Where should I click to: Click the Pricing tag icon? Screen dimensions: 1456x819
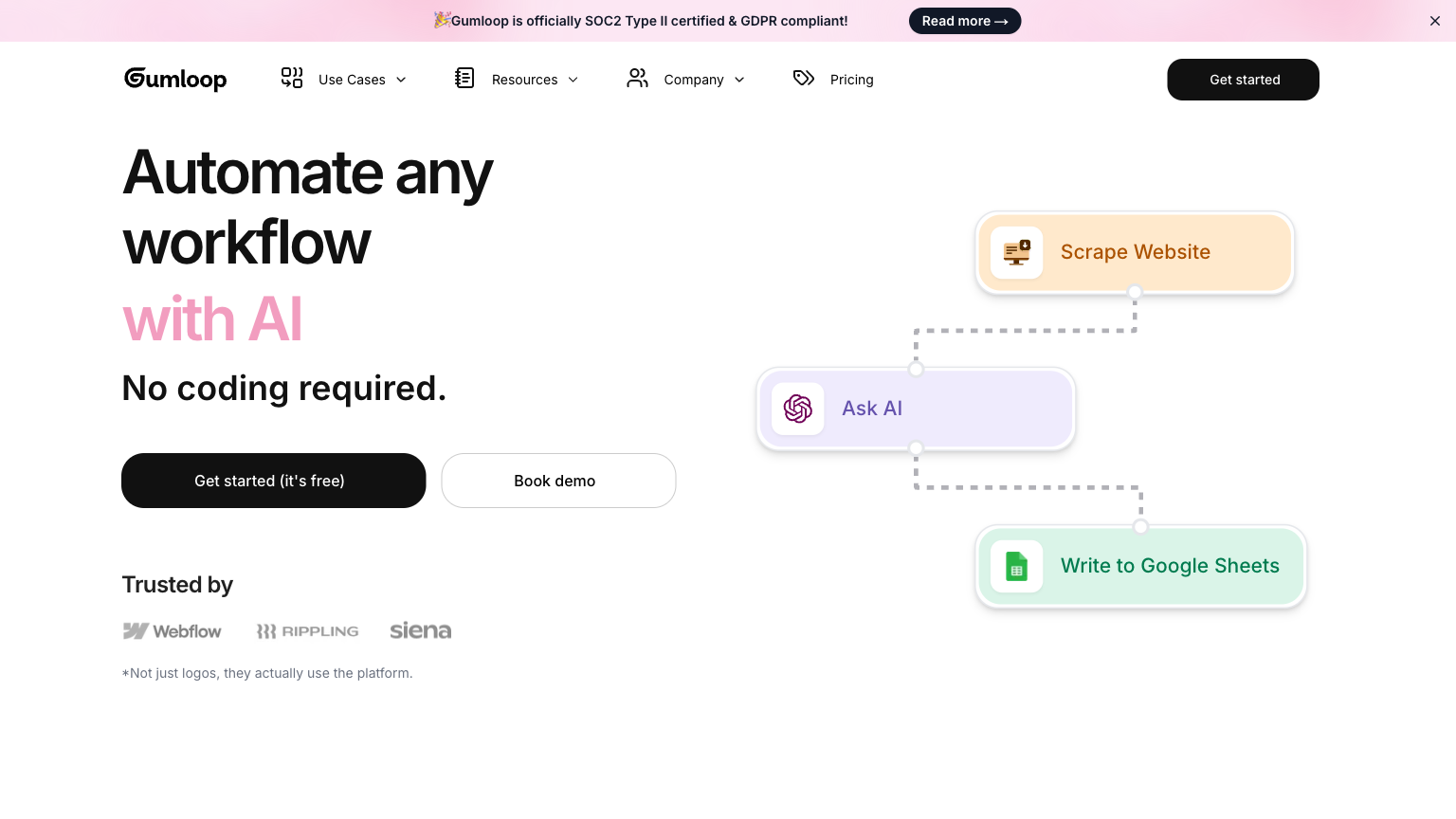coord(804,78)
